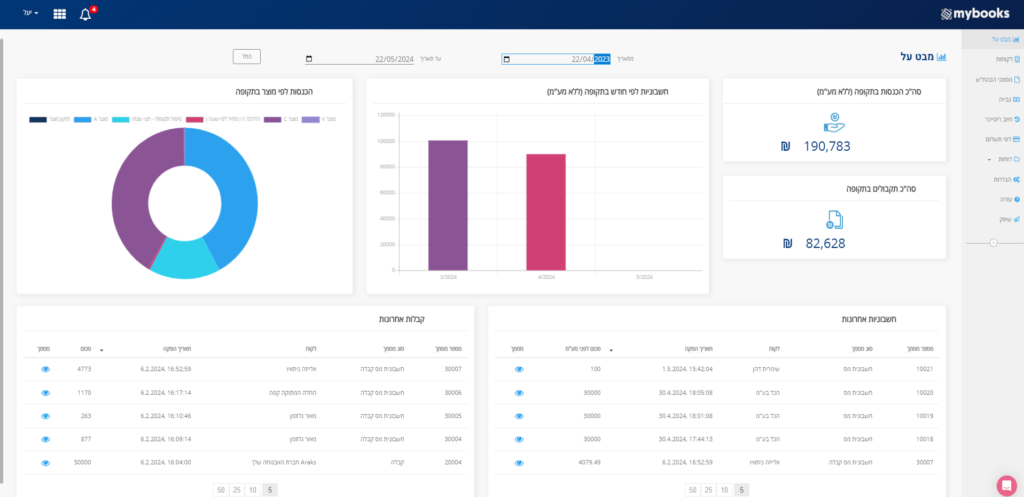Toggle מוצר C legend swatch
The height and width of the screenshot is (497, 1024).
point(272,120)
